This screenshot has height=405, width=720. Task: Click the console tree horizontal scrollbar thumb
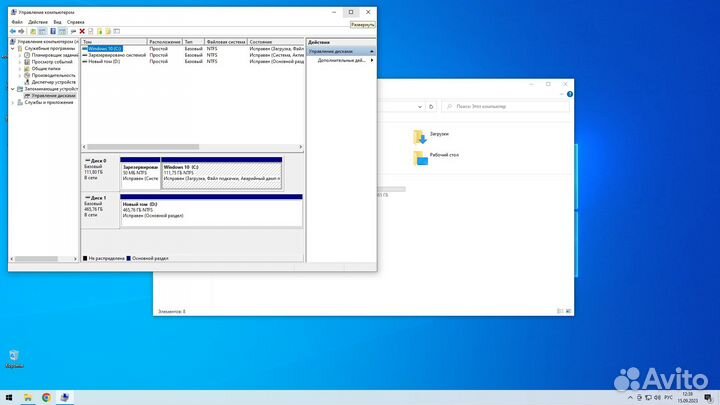click(36, 259)
